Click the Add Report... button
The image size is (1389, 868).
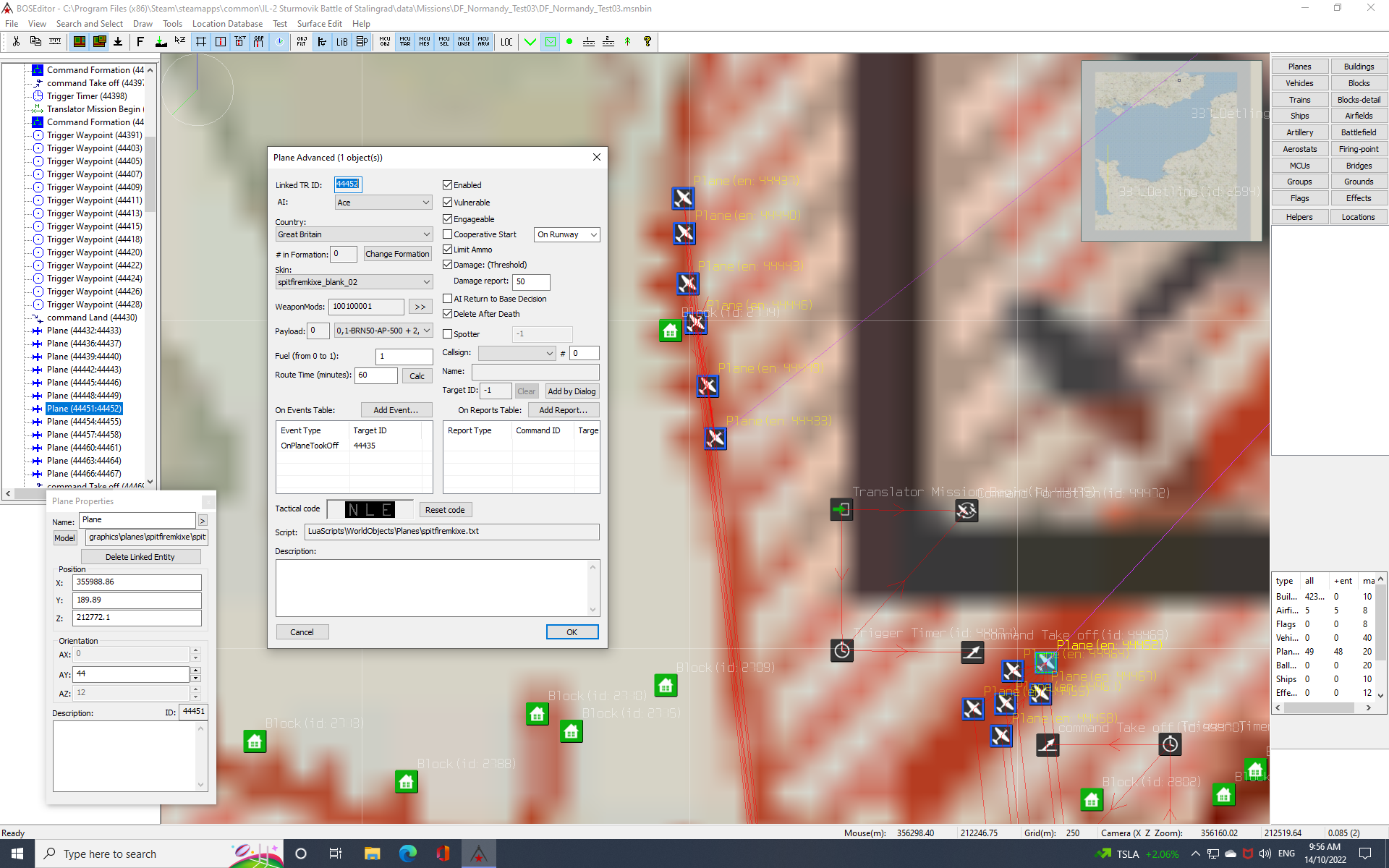(x=564, y=410)
